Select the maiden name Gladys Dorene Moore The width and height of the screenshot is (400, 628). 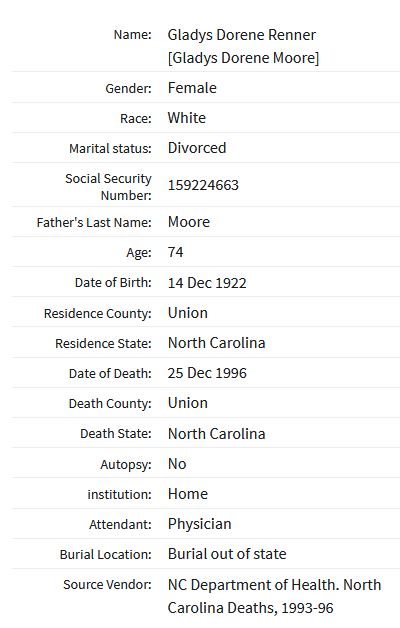243,58
